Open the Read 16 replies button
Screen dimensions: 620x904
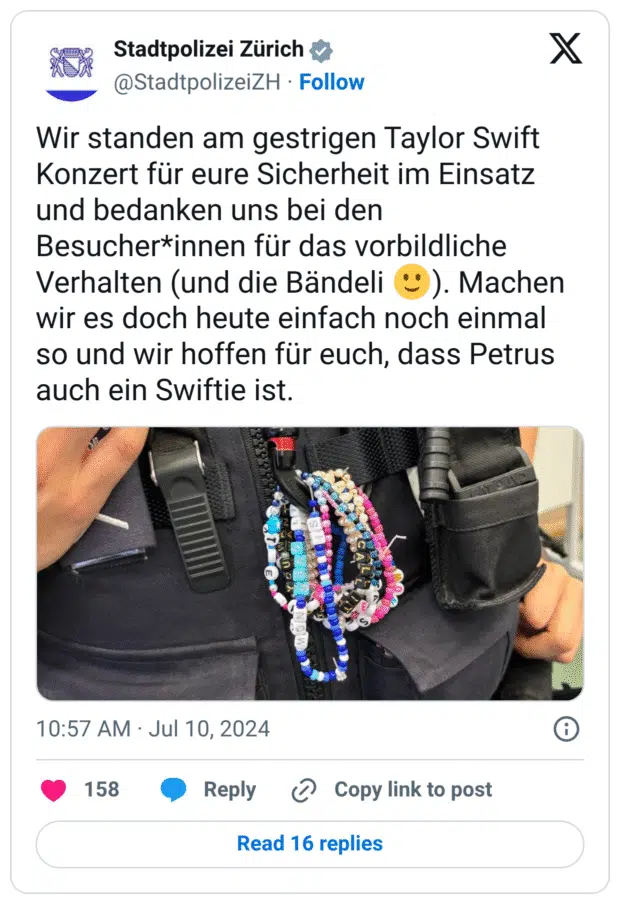[x=310, y=843]
